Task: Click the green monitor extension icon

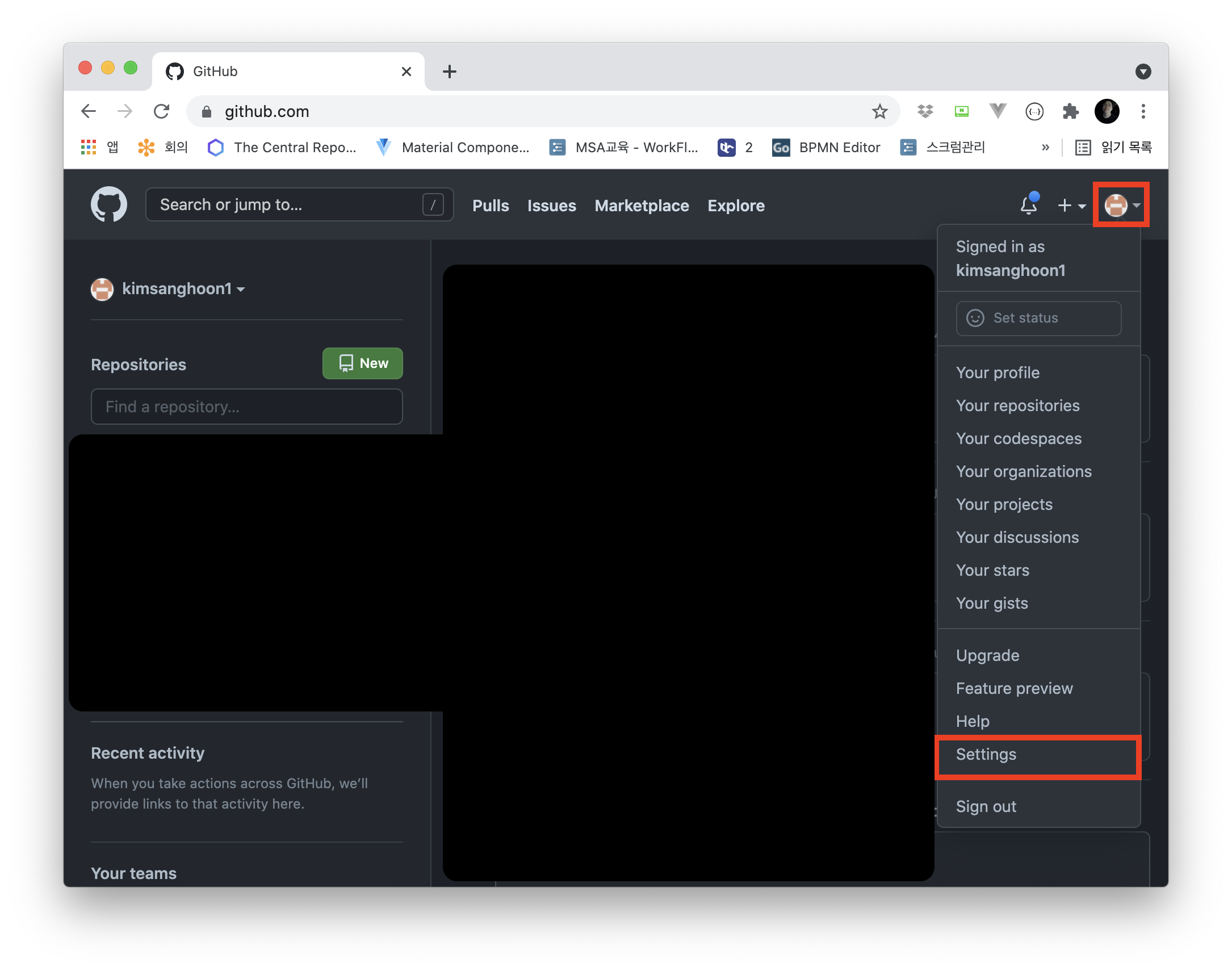Action: [x=961, y=111]
